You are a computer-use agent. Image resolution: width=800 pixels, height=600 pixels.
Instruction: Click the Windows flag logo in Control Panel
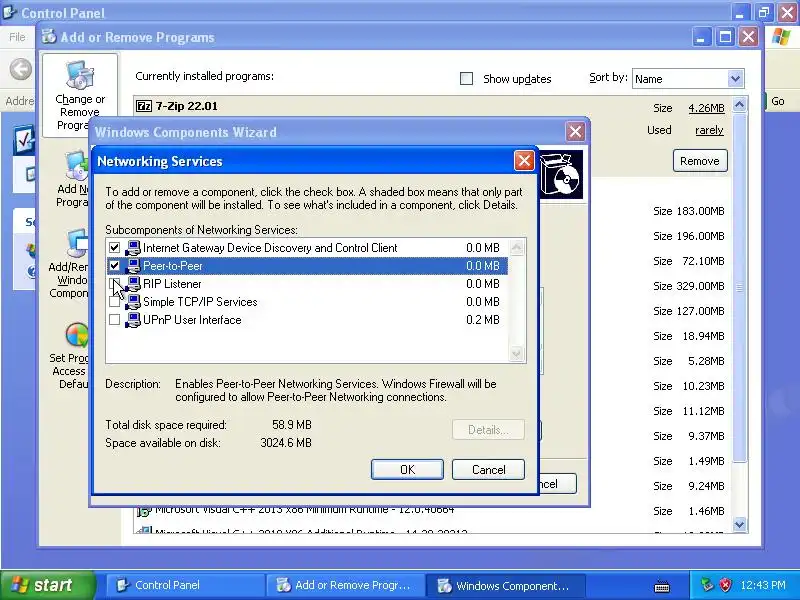point(781,37)
